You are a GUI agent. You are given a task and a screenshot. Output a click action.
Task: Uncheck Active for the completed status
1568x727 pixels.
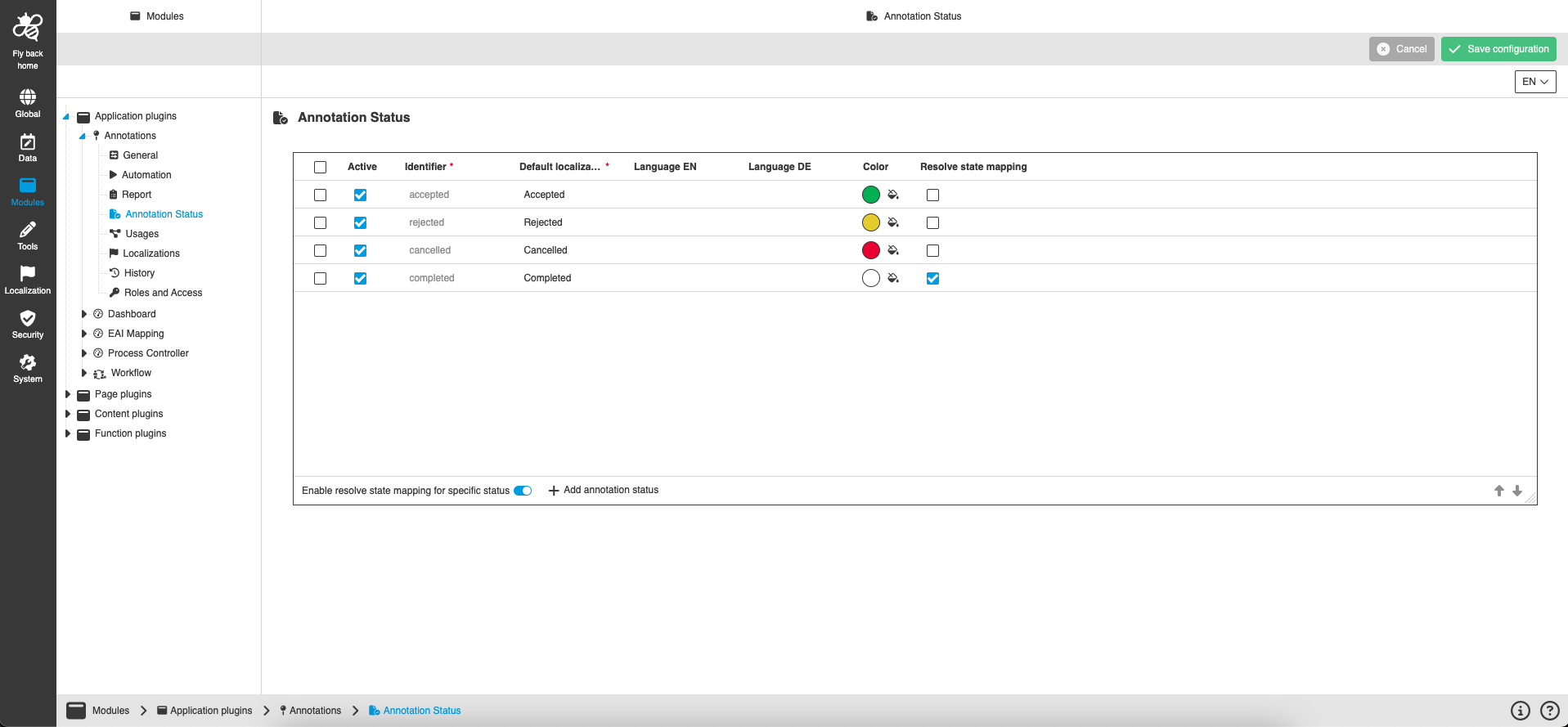point(360,279)
